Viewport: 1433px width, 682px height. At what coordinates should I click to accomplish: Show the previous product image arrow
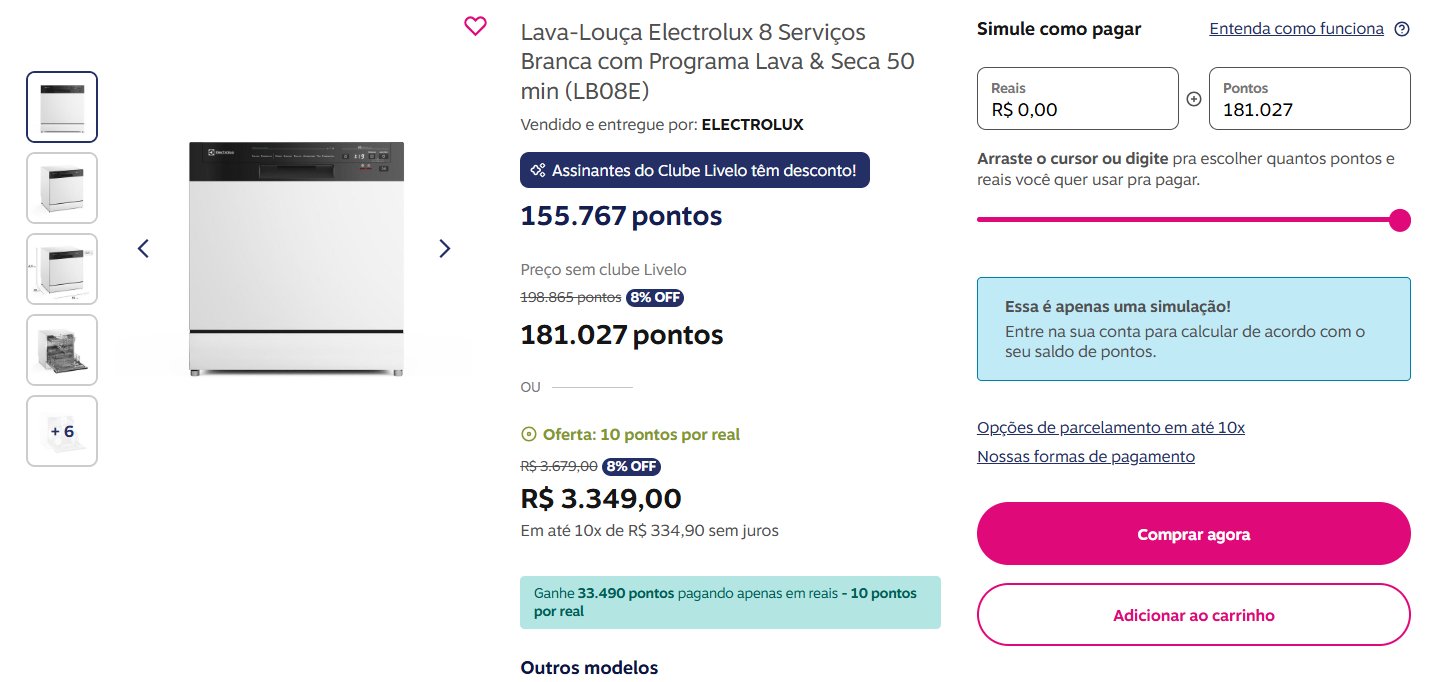143,248
